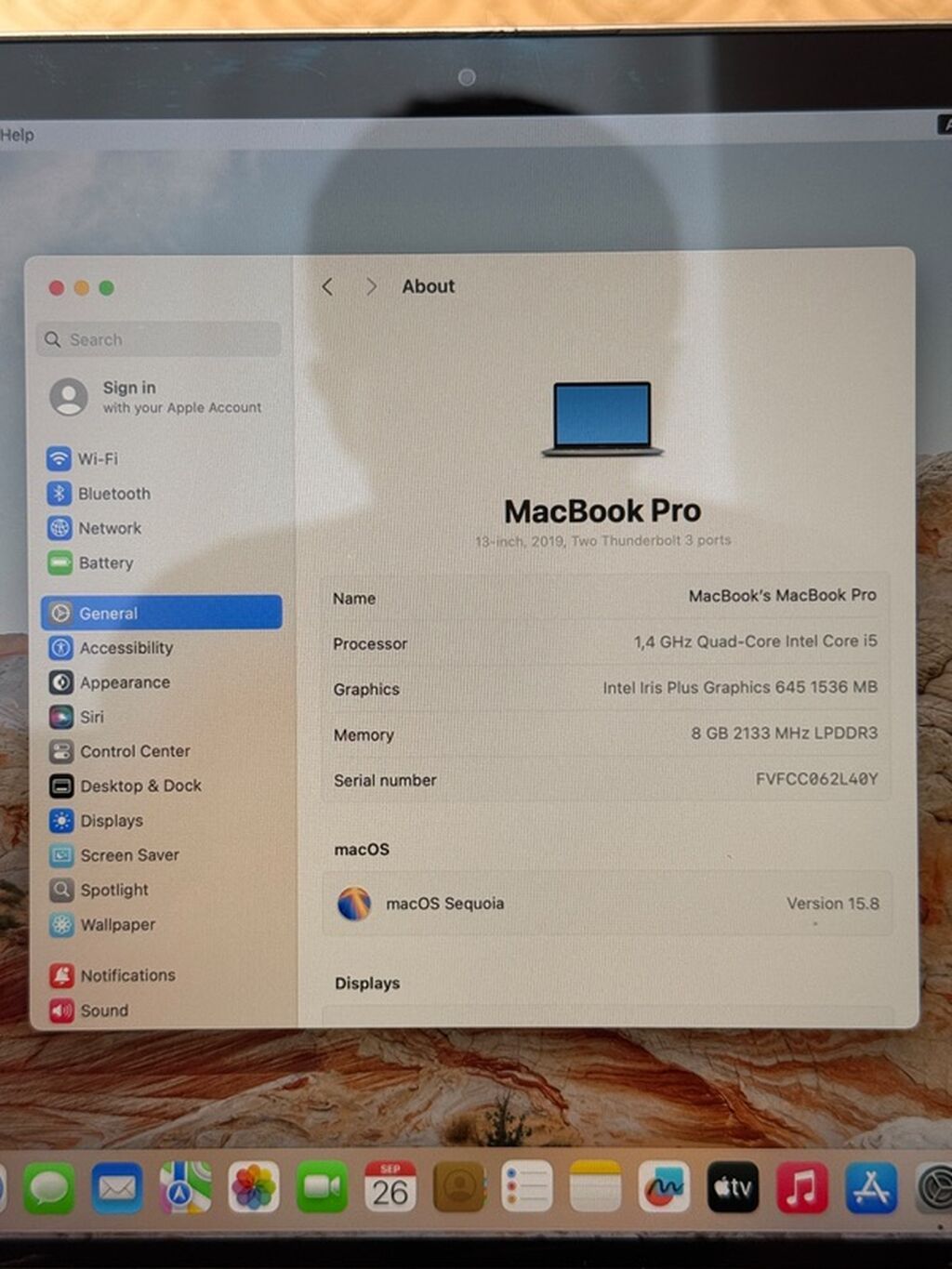Open Network settings pane
Image resolution: width=952 pixels, height=1269 pixels.
[x=96, y=528]
